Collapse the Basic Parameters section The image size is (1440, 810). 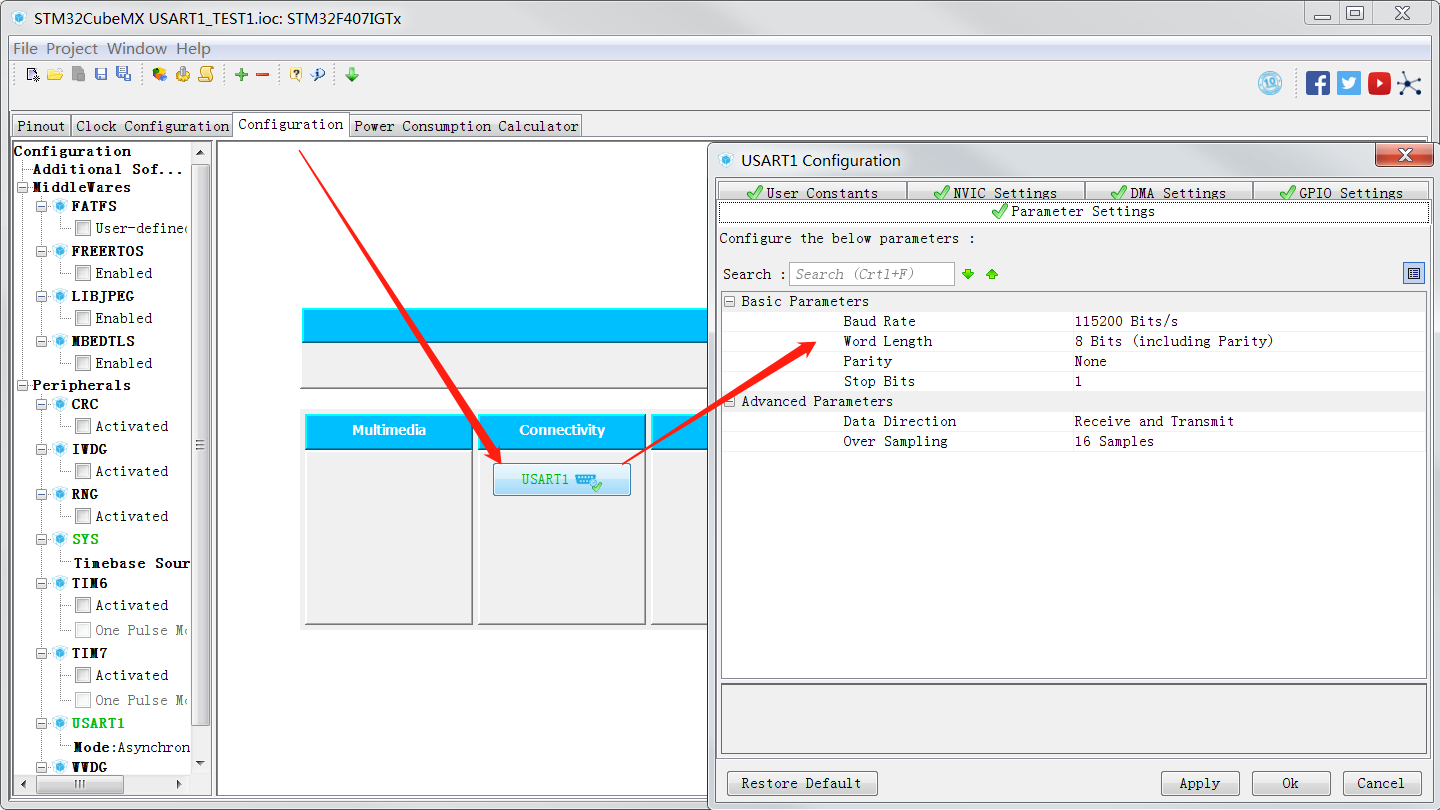[731, 301]
